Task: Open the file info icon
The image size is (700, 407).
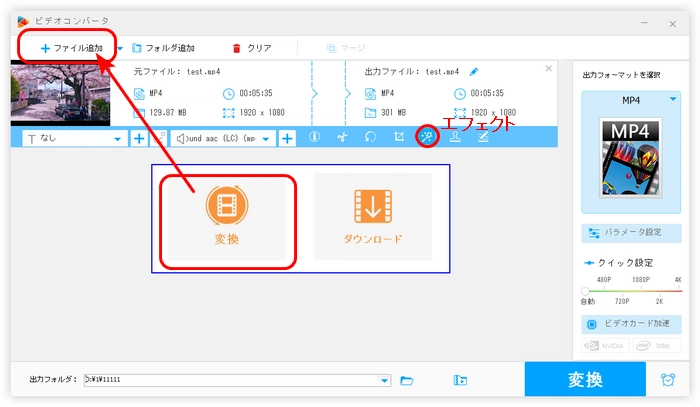Action: (x=314, y=138)
